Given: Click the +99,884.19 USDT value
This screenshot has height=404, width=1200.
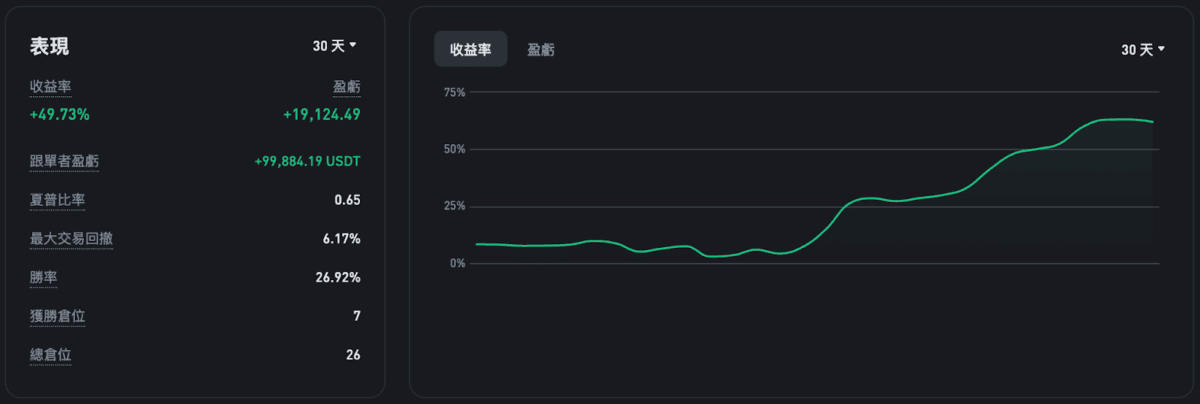Looking at the screenshot, I should click(x=308, y=161).
